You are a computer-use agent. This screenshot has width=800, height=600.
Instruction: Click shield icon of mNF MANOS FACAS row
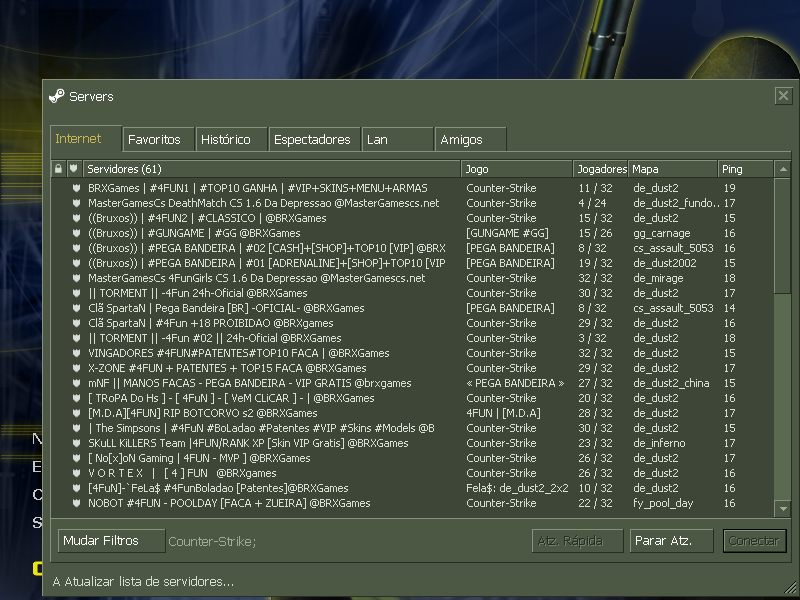(x=77, y=383)
